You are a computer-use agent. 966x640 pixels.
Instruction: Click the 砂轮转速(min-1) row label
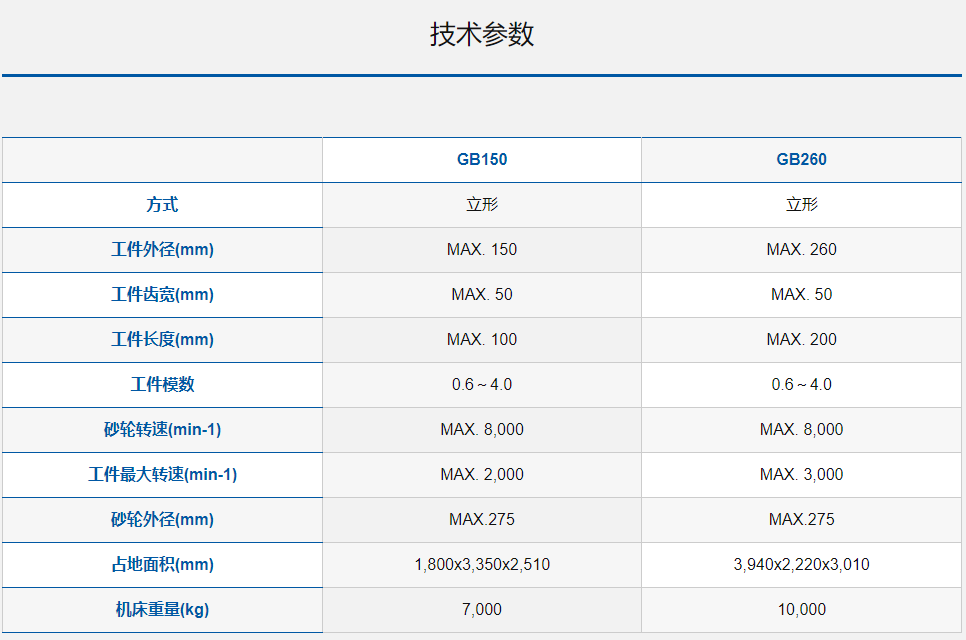pos(162,430)
